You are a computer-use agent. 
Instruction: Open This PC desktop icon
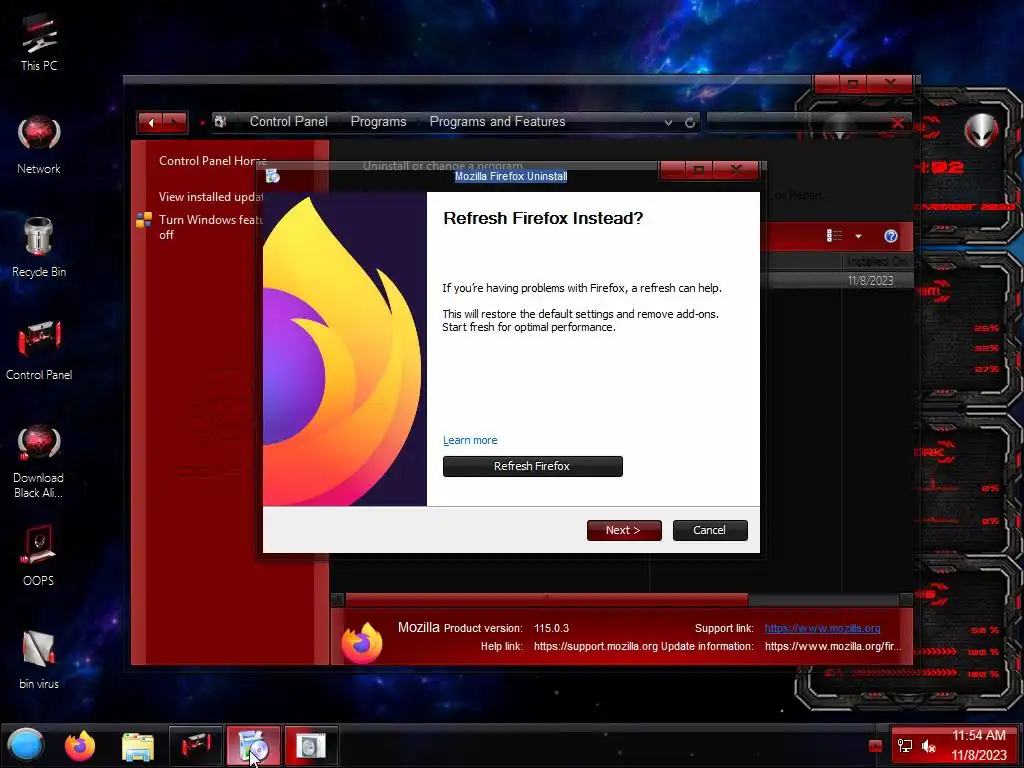tap(39, 42)
